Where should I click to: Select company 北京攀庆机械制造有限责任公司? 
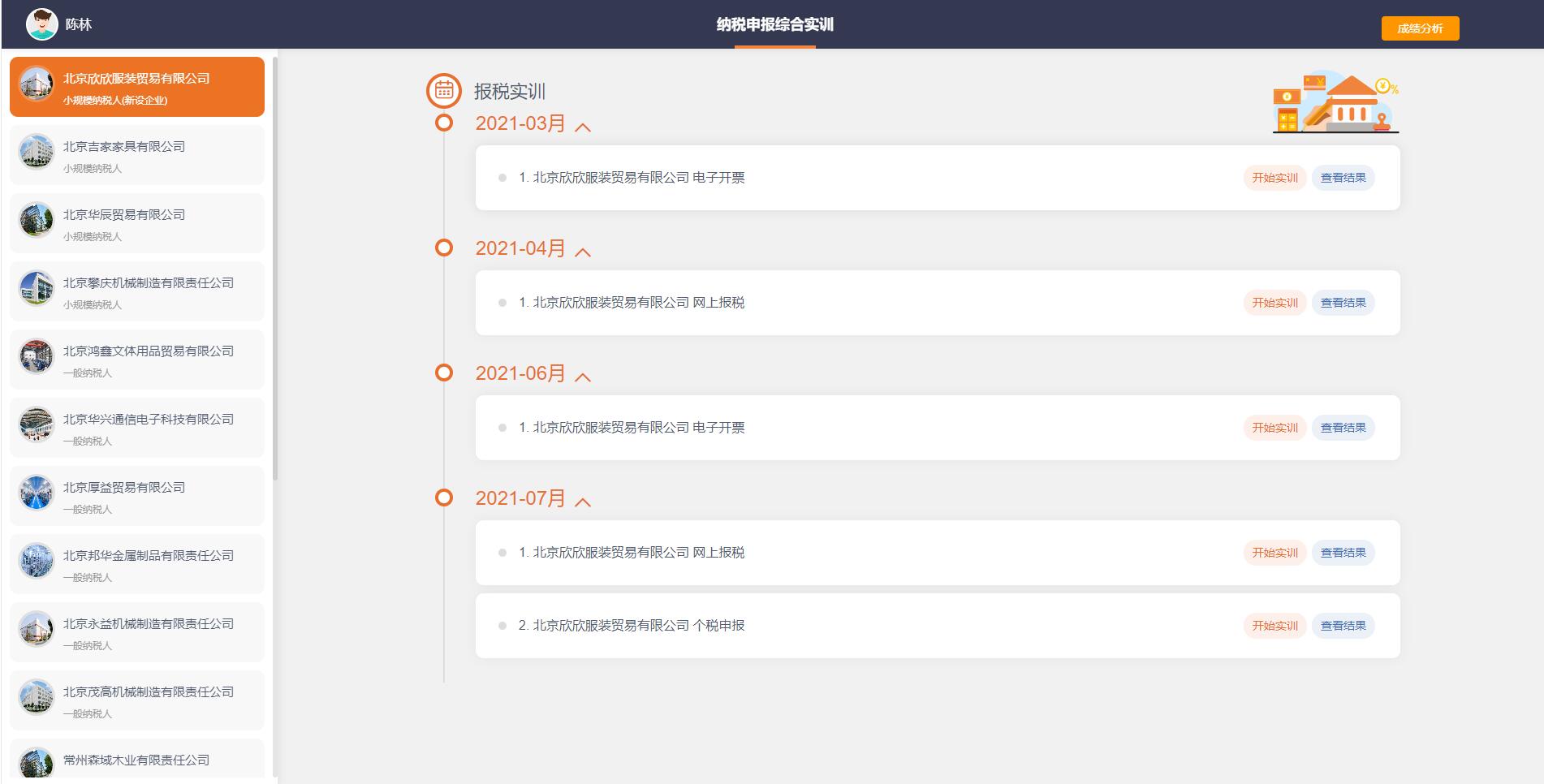coord(137,291)
